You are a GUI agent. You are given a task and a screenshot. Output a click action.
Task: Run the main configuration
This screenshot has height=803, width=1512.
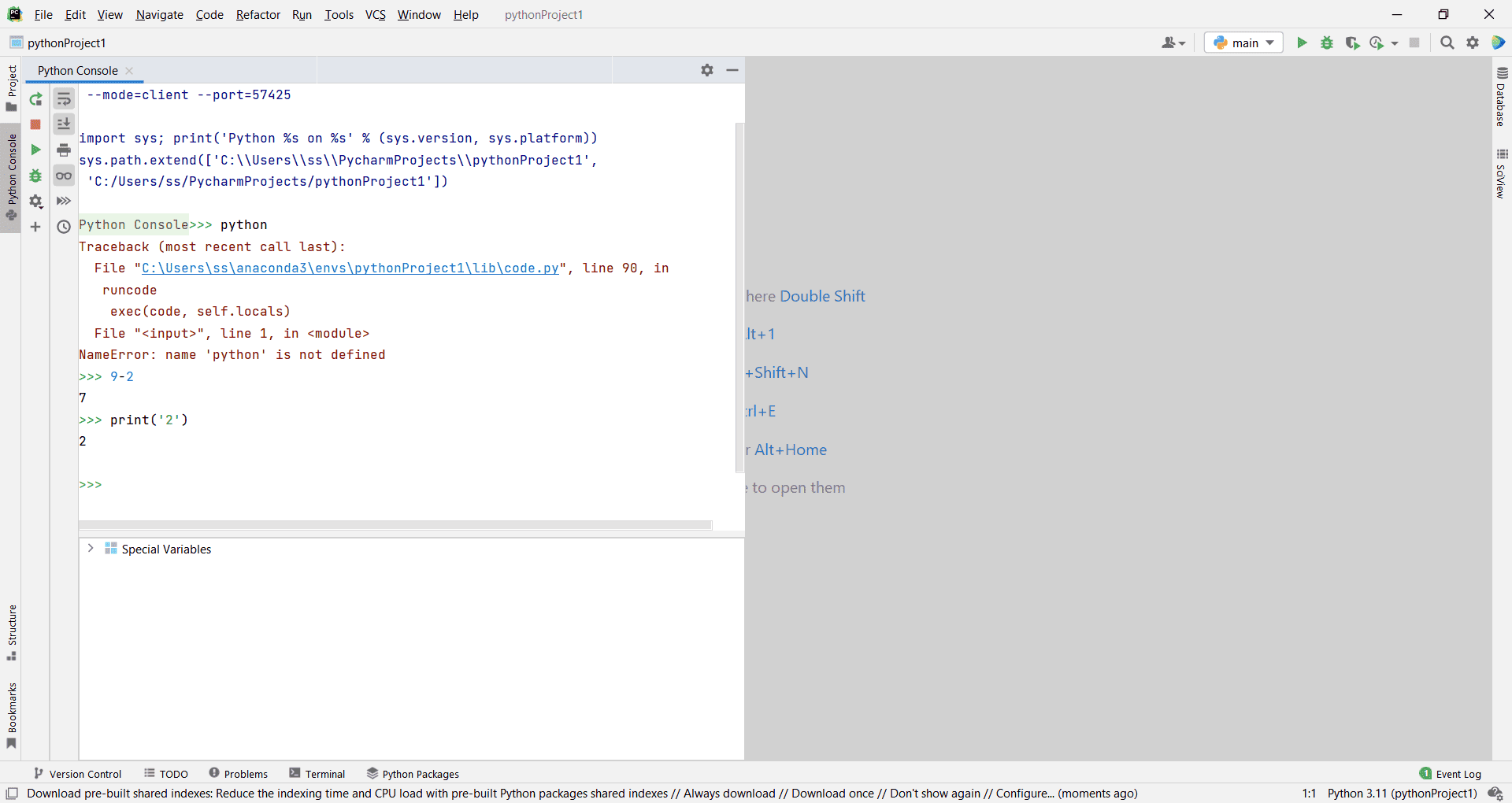click(x=1302, y=43)
